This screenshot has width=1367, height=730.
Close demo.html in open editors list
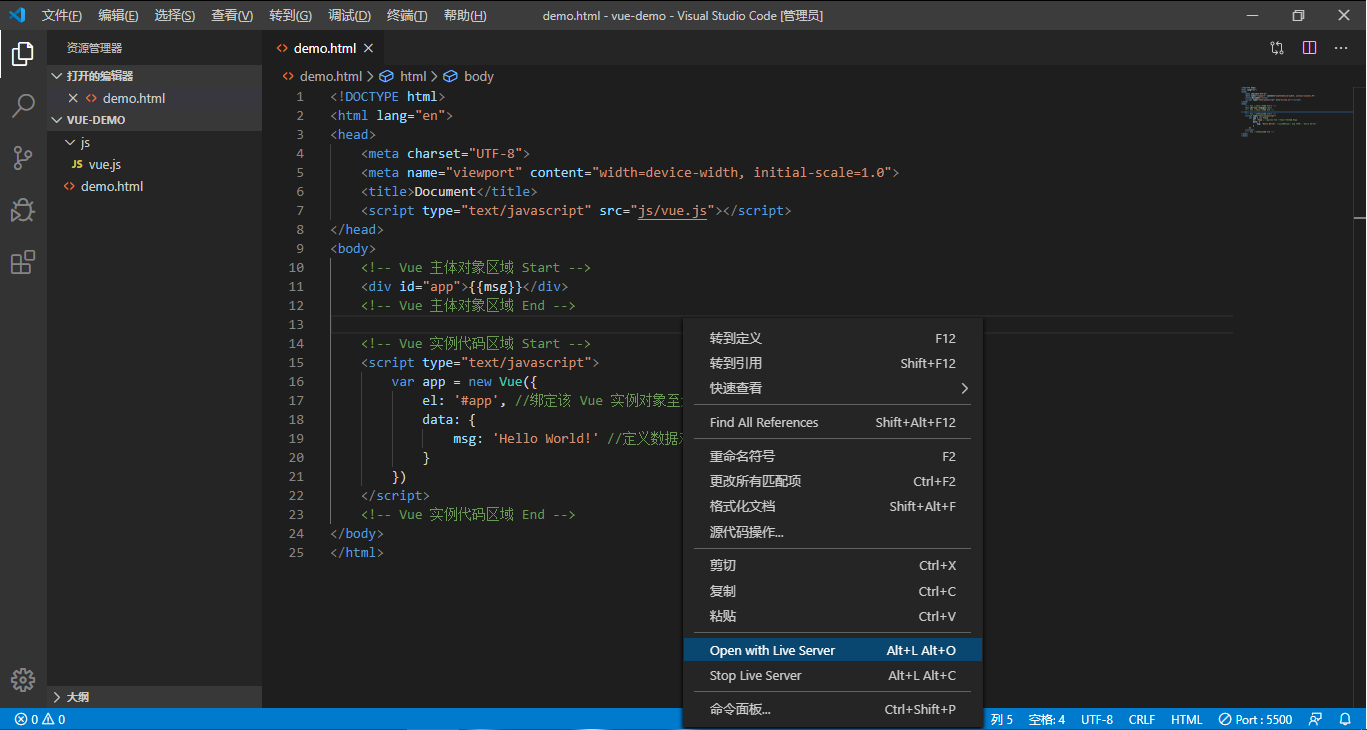coord(72,98)
